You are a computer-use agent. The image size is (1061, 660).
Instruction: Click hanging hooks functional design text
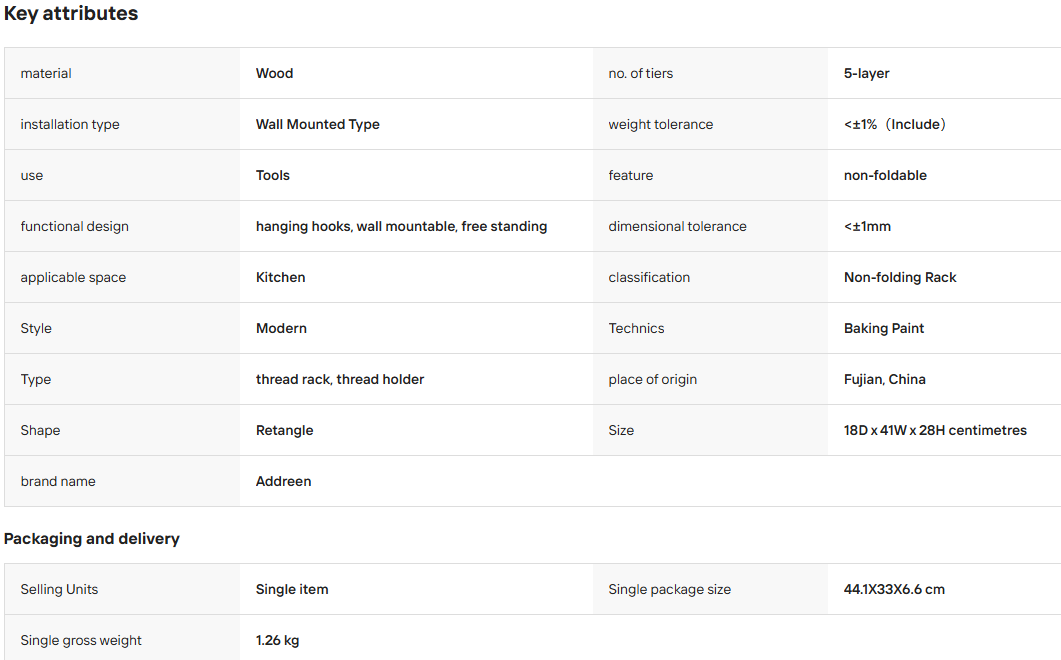coord(303,227)
